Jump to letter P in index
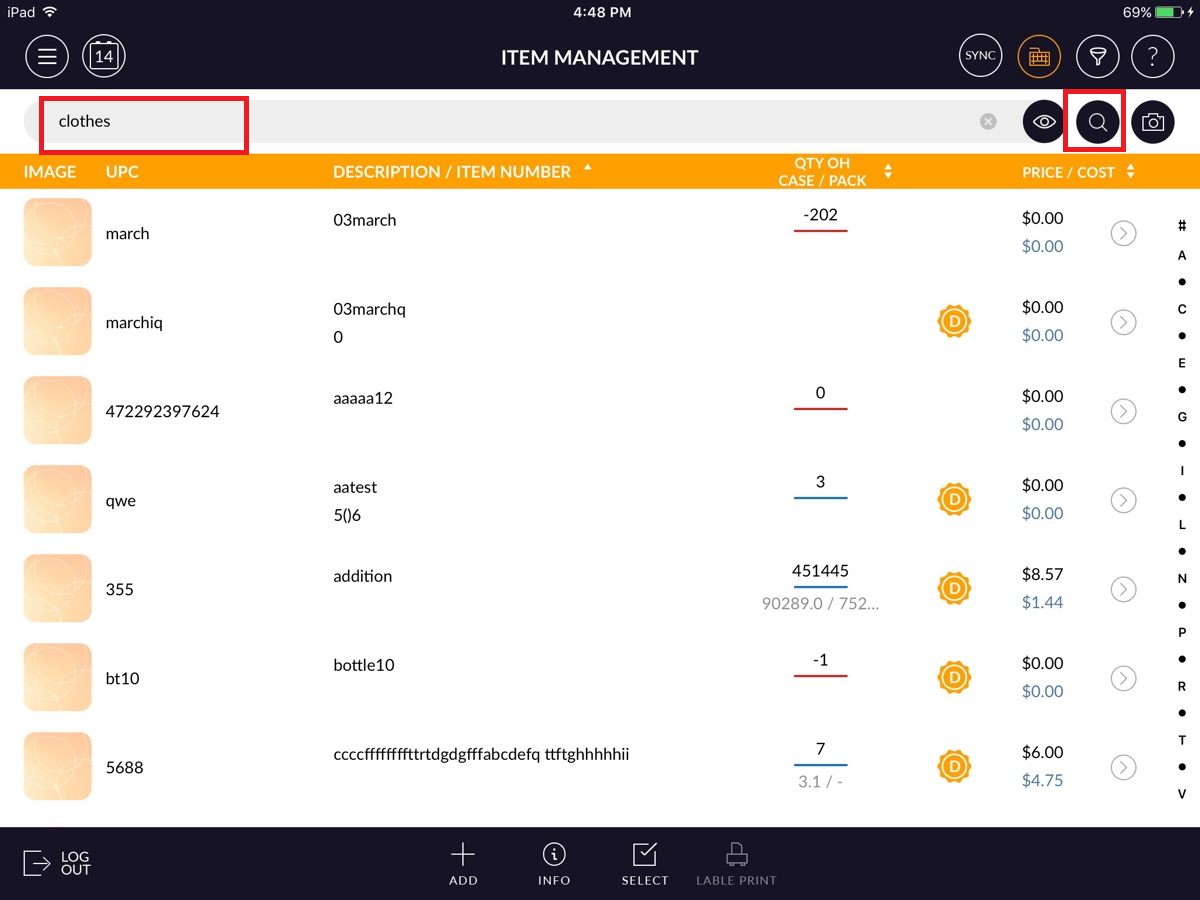Image resolution: width=1200 pixels, height=900 pixels. point(1182,632)
